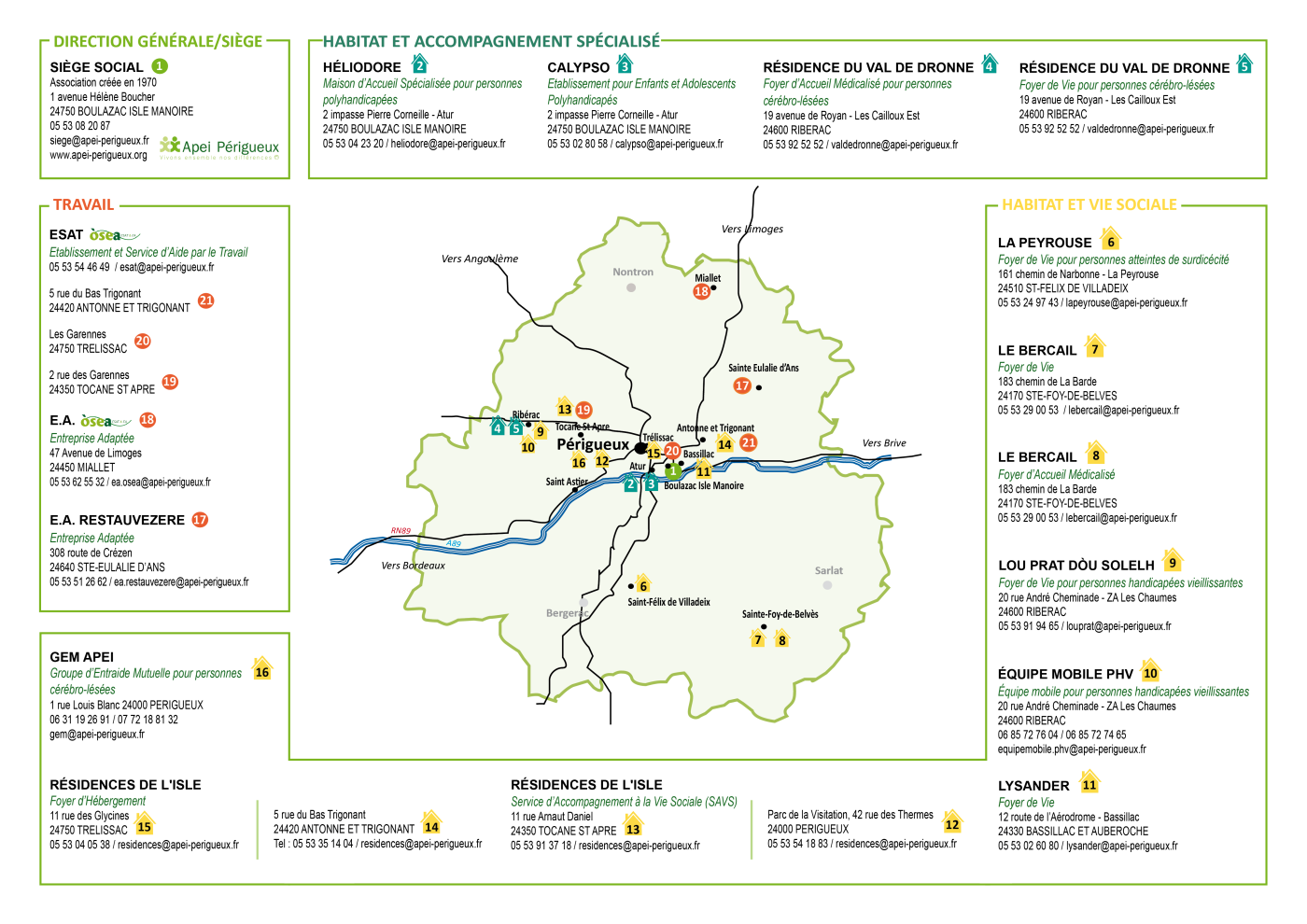Click equipemobile.phv@apei-perigueux.fr email address
Screen dimensions: 1307x924
pos(1072,749)
